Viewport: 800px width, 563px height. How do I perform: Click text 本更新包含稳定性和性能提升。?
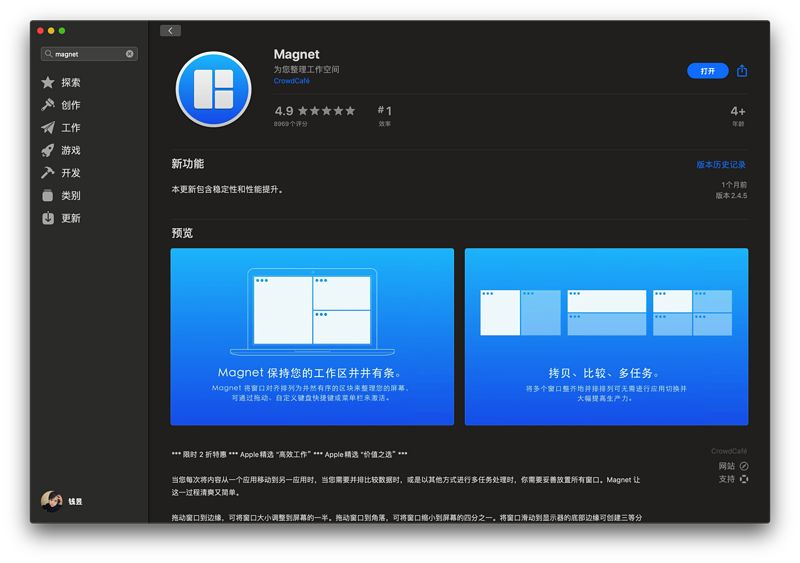click(x=228, y=189)
